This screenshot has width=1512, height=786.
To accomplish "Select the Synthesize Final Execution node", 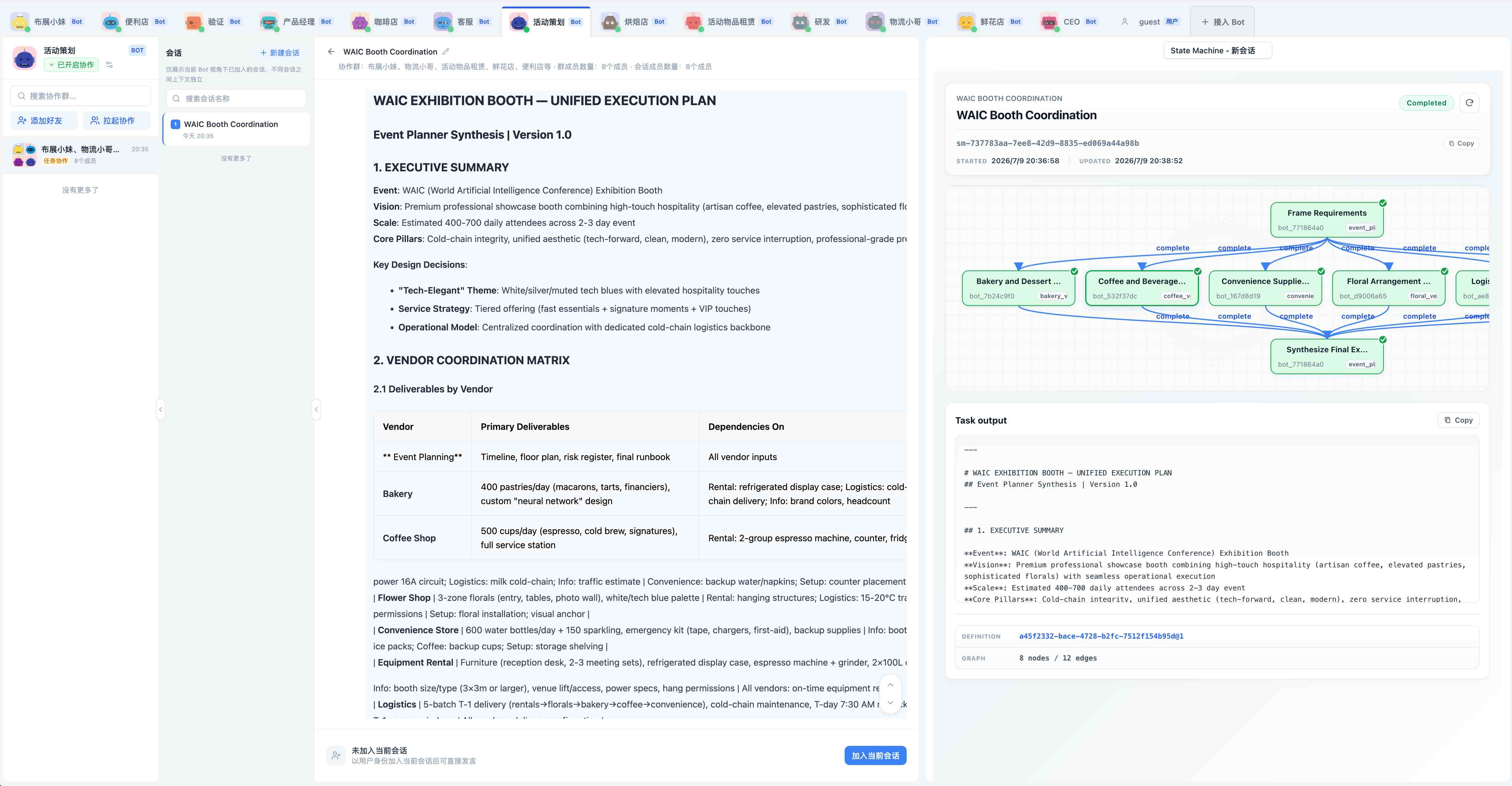I will point(1327,356).
